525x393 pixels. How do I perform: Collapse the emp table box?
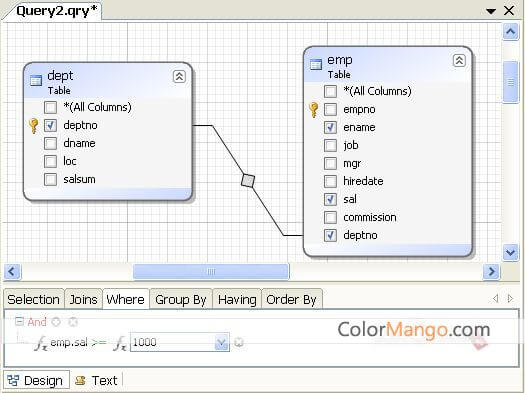pos(459,61)
